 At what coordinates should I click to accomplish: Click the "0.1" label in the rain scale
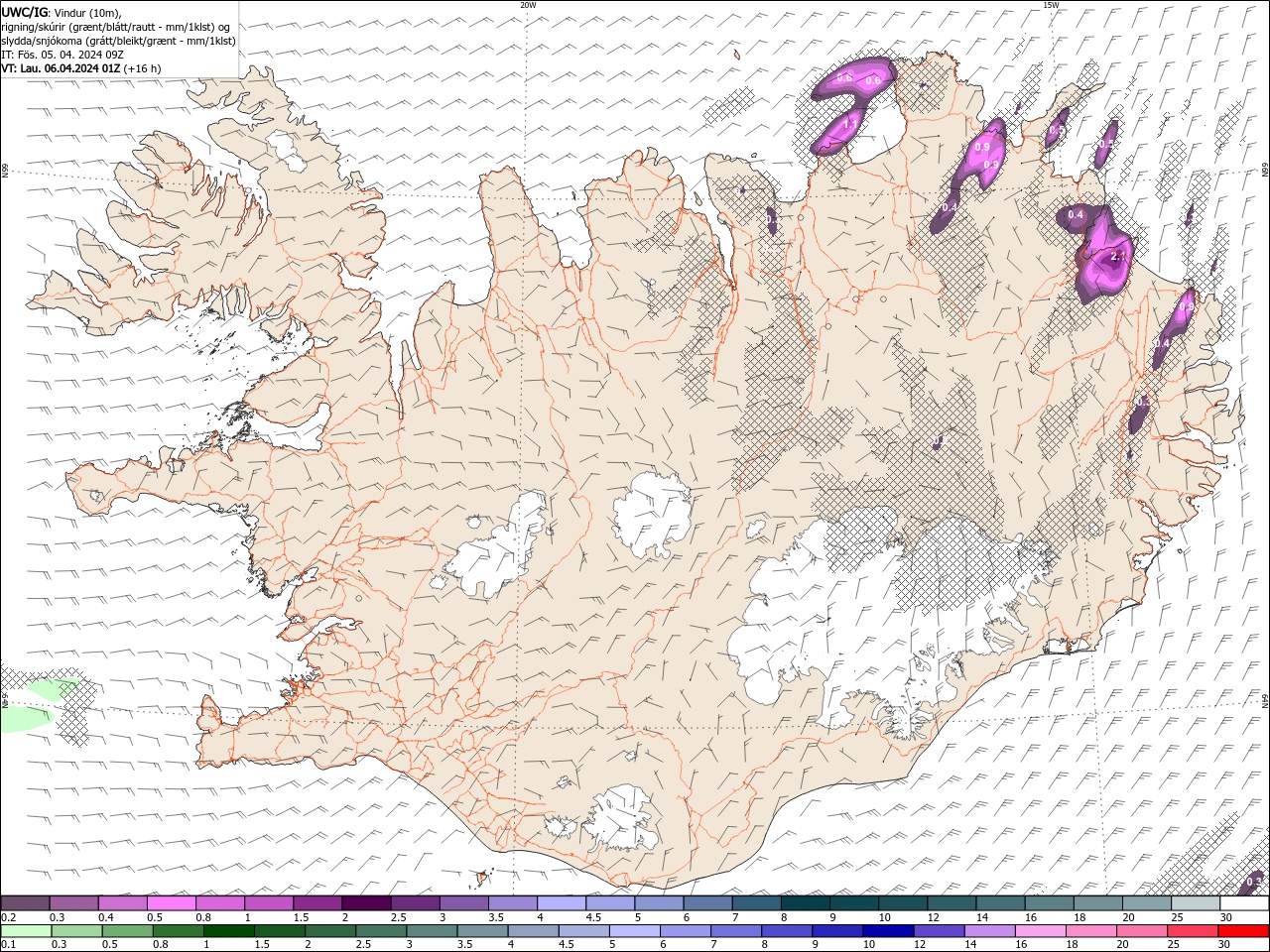(7, 944)
